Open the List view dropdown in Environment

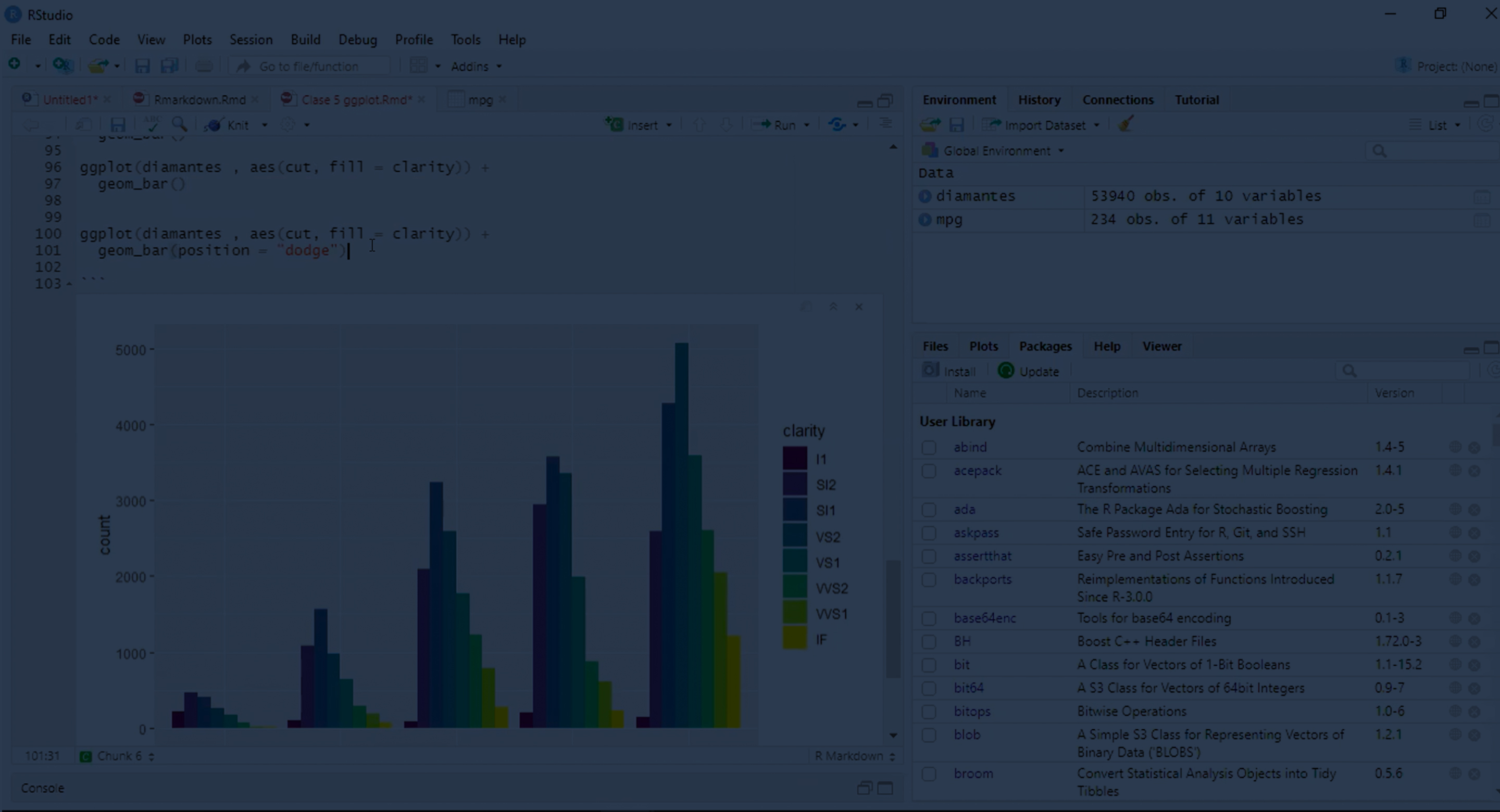click(x=1435, y=125)
